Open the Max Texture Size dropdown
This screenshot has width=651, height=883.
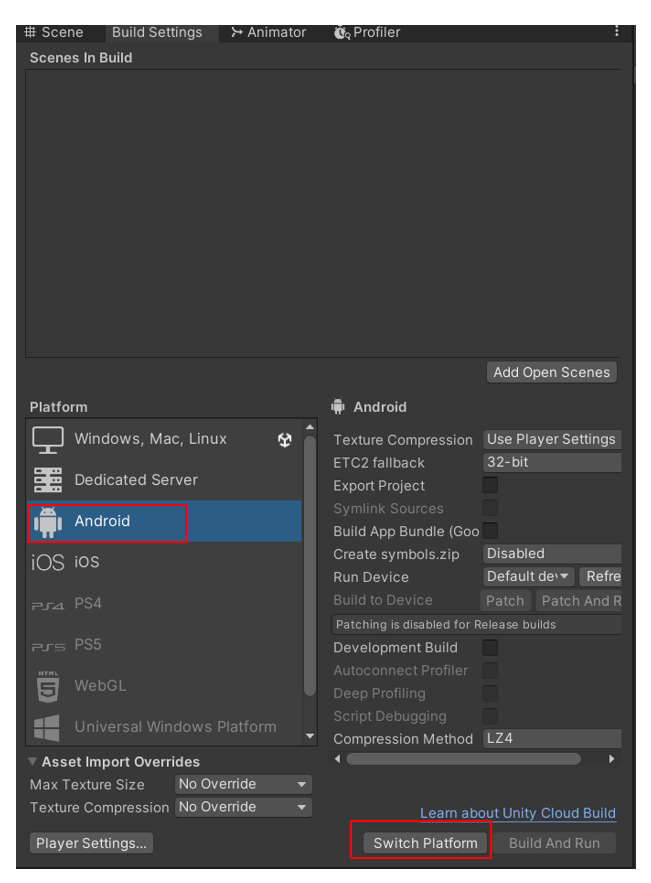243,784
